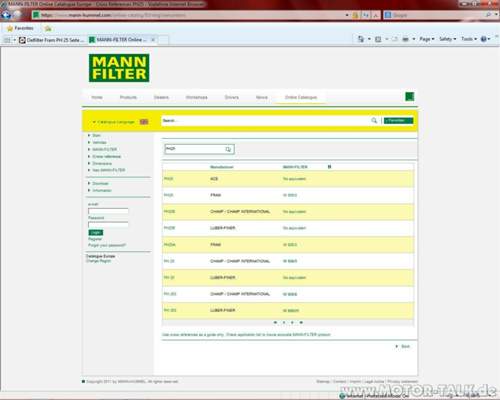Screen dimensions: 500x400
Task: Click the Print icon in command bar
Action: pos(405,39)
